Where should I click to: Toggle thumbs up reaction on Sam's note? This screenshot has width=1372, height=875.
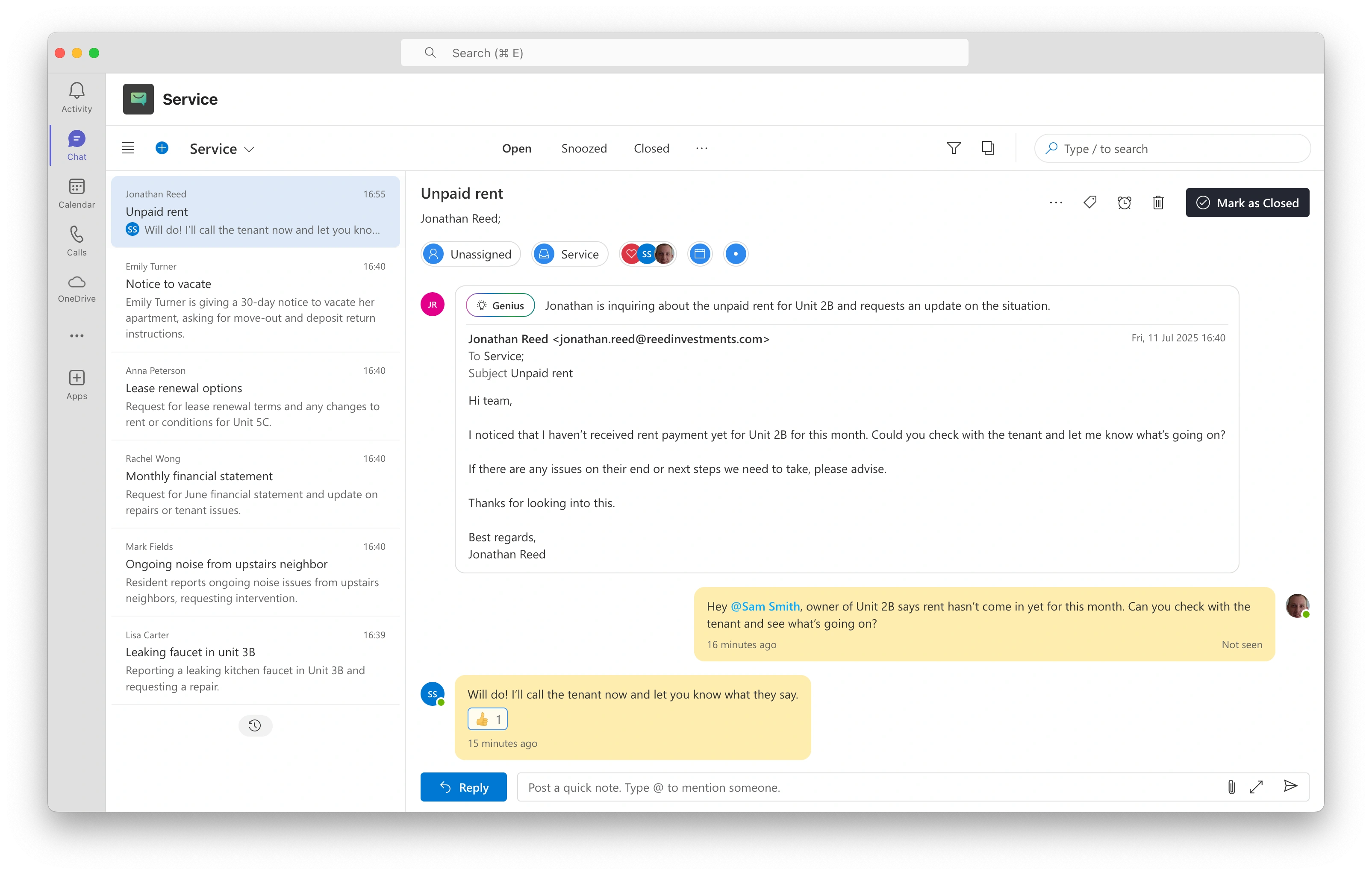click(x=488, y=719)
